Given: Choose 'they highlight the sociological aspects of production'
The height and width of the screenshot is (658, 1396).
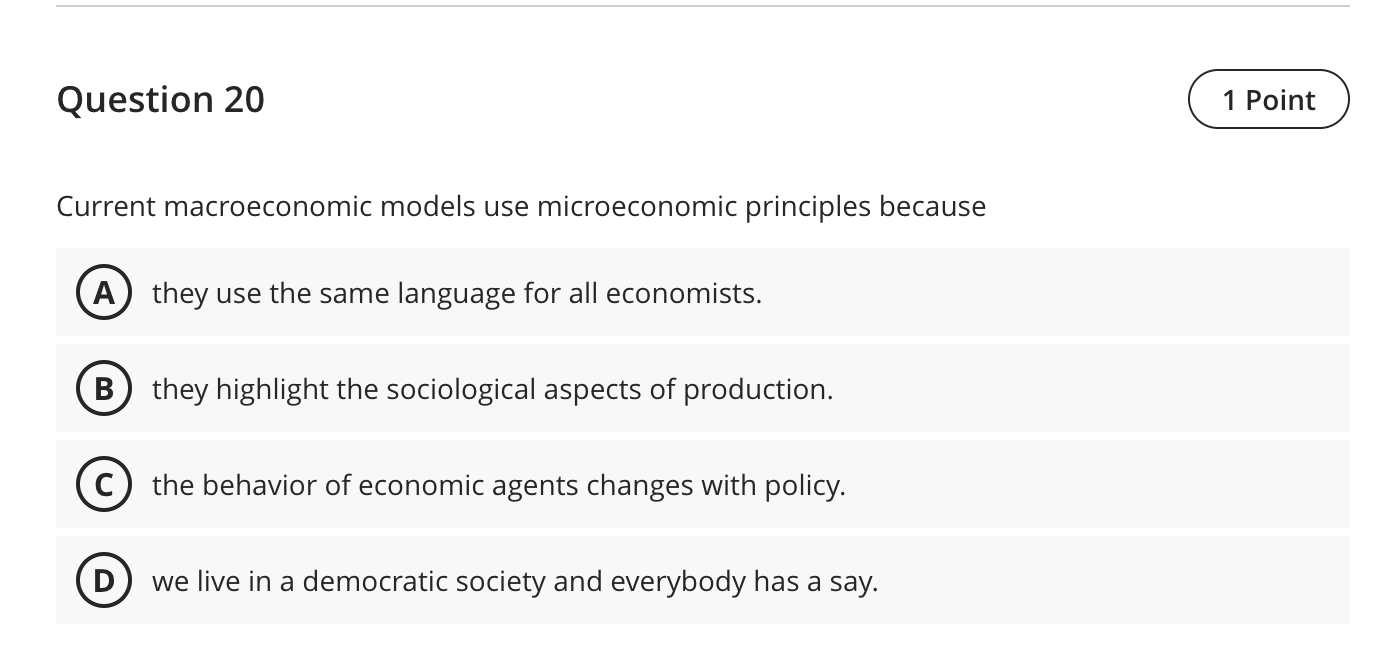Looking at the screenshot, I should click(491, 388).
